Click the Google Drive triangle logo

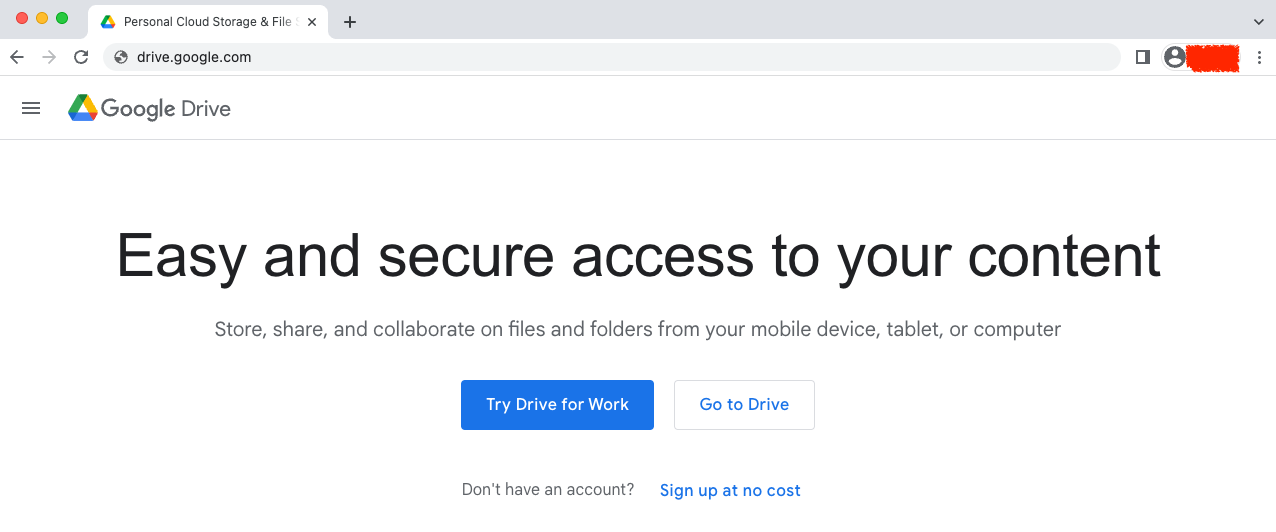point(82,108)
